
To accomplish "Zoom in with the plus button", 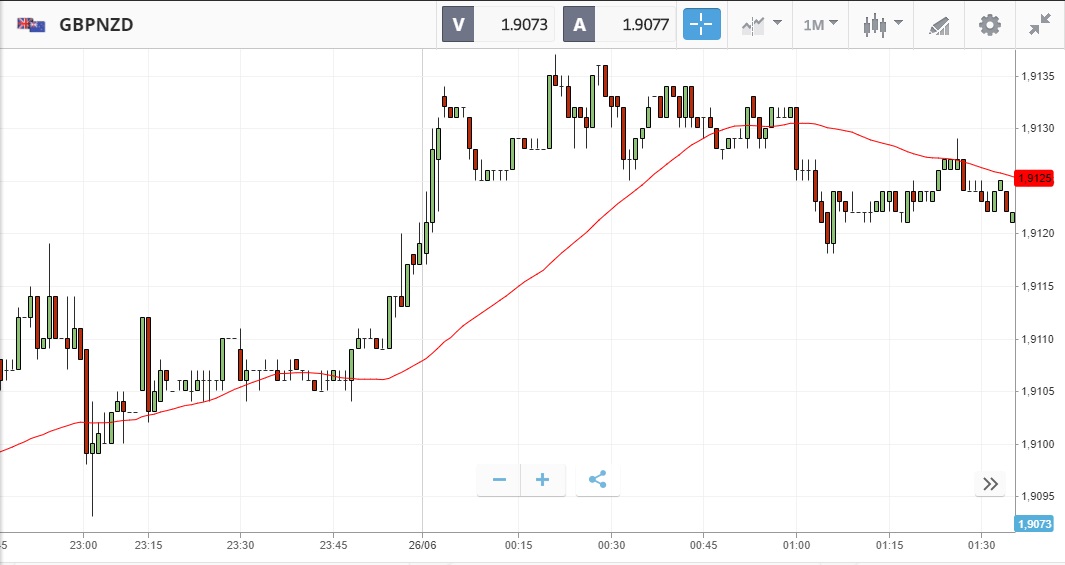I will pyautogui.click(x=543, y=480).
